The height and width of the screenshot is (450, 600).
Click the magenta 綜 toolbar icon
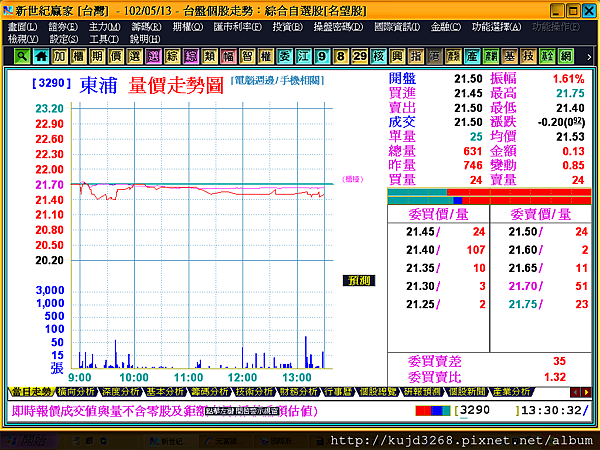click(191, 56)
